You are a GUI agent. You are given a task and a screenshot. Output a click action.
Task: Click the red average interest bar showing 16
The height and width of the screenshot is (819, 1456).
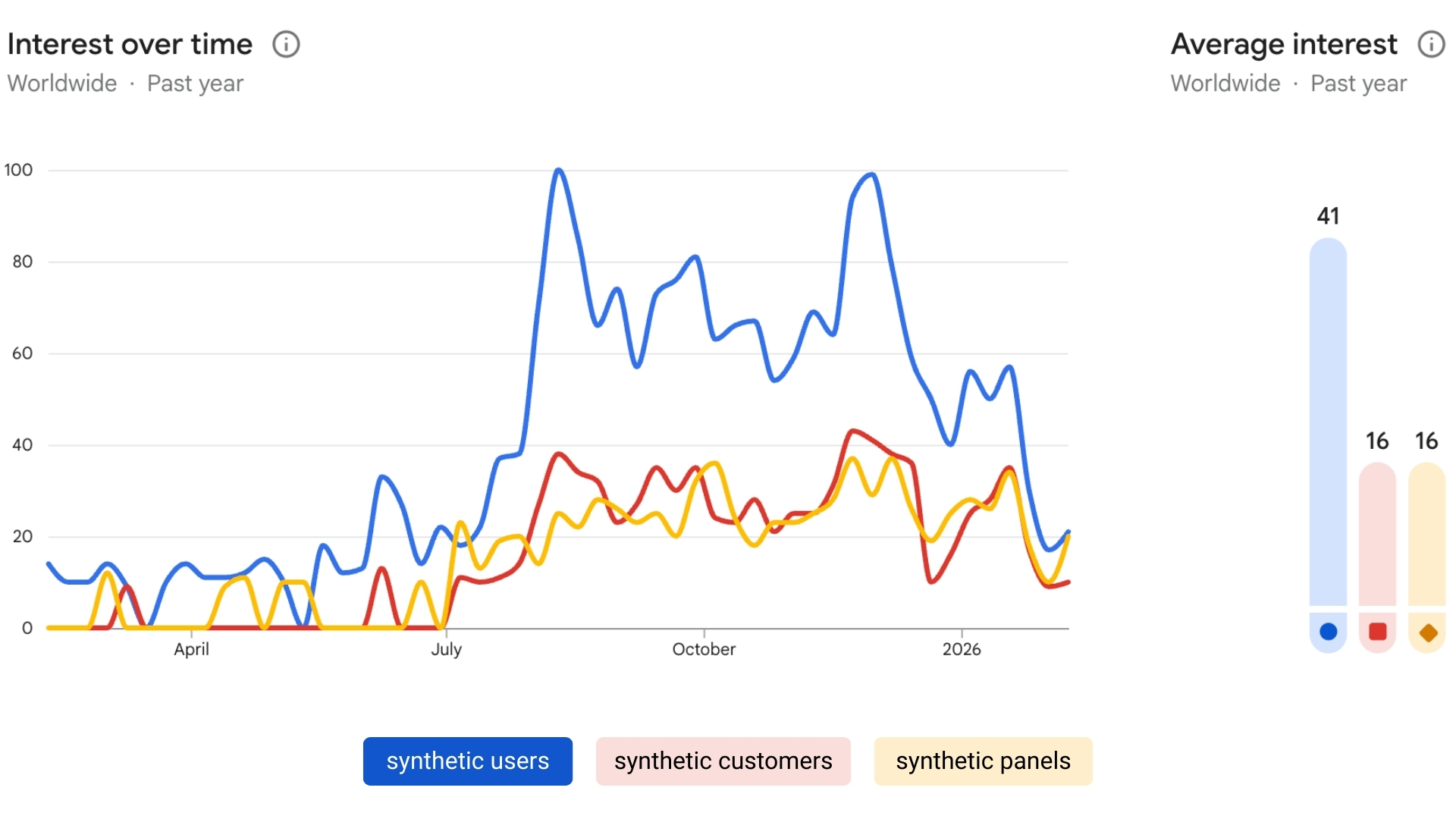click(x=1377, y=531)
